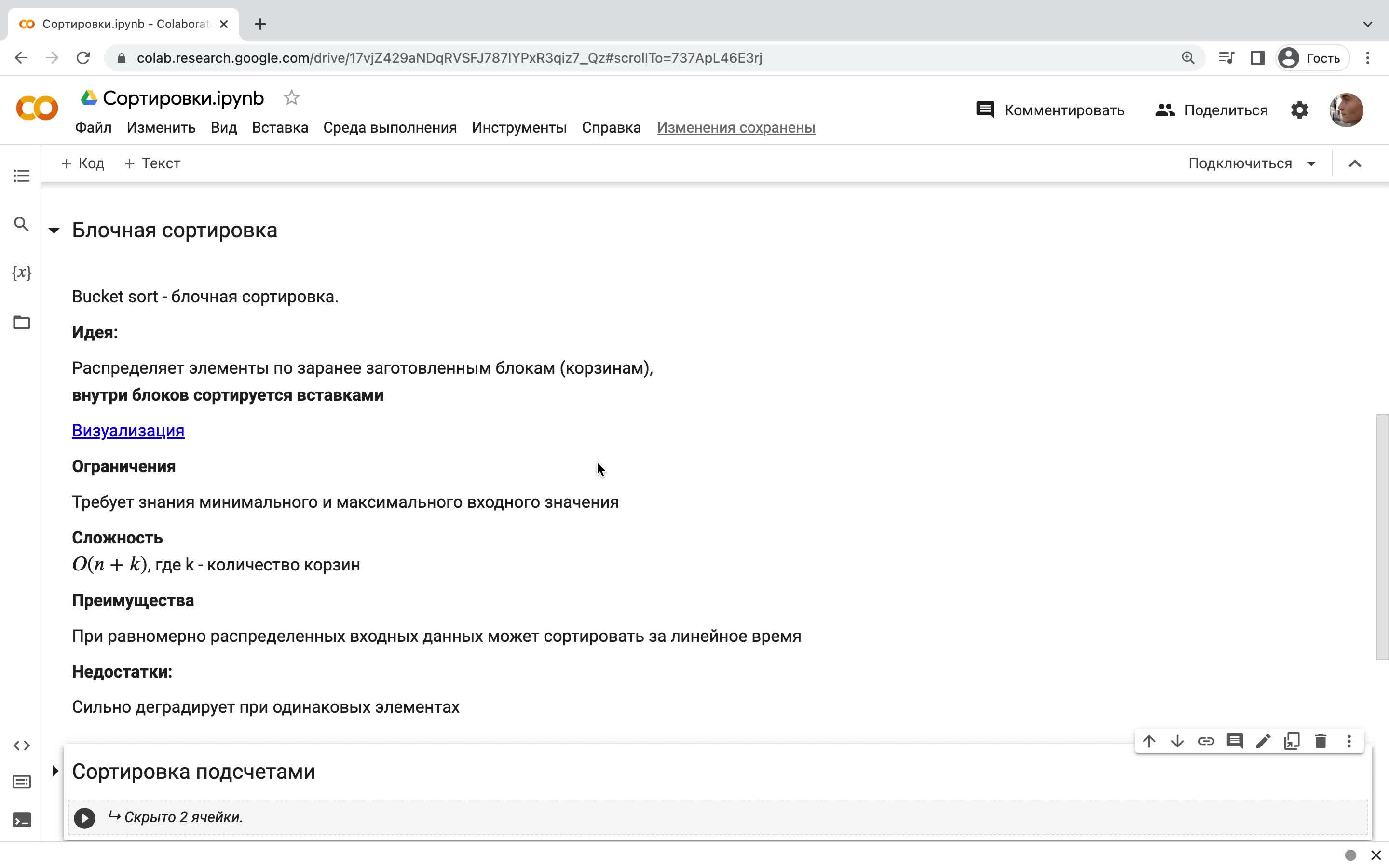Run the hidden cells under Сортировка подсчетами

(84, 818)
